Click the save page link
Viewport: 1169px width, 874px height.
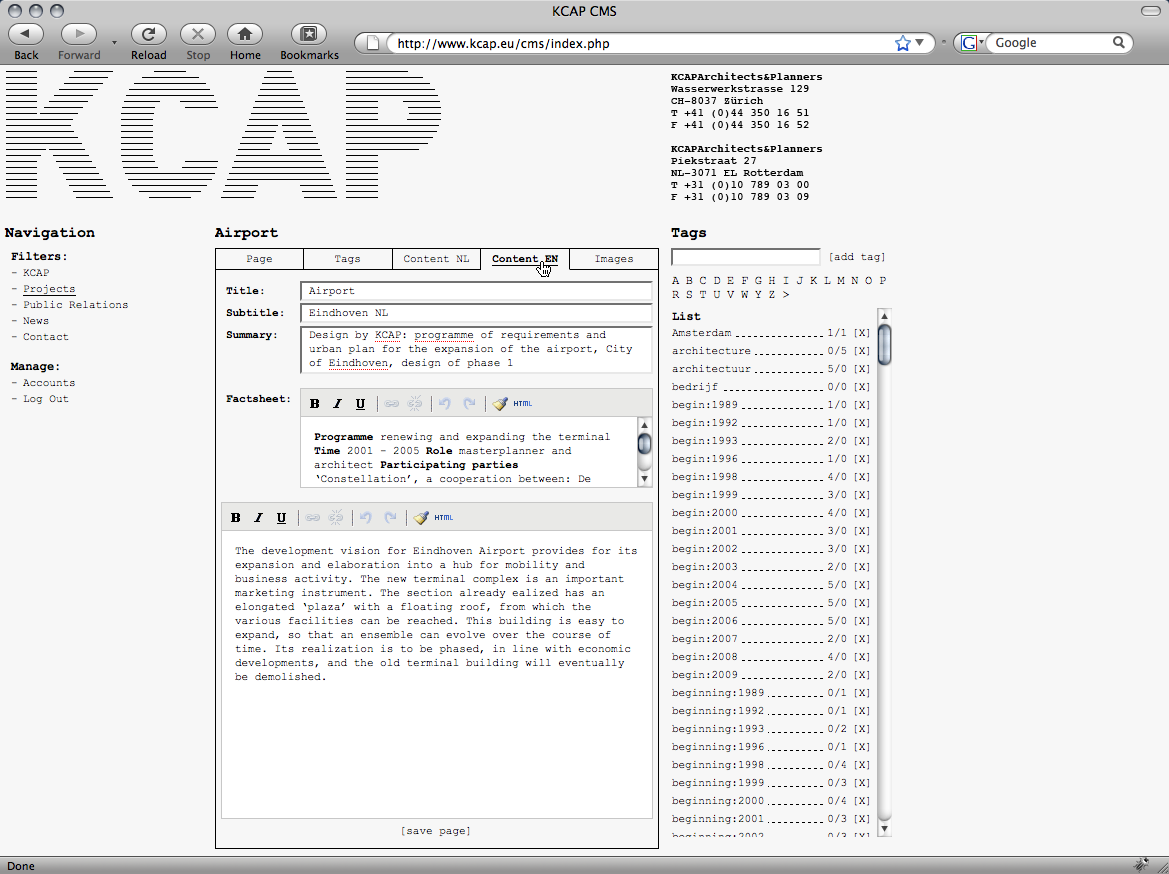tap(435, 831)
